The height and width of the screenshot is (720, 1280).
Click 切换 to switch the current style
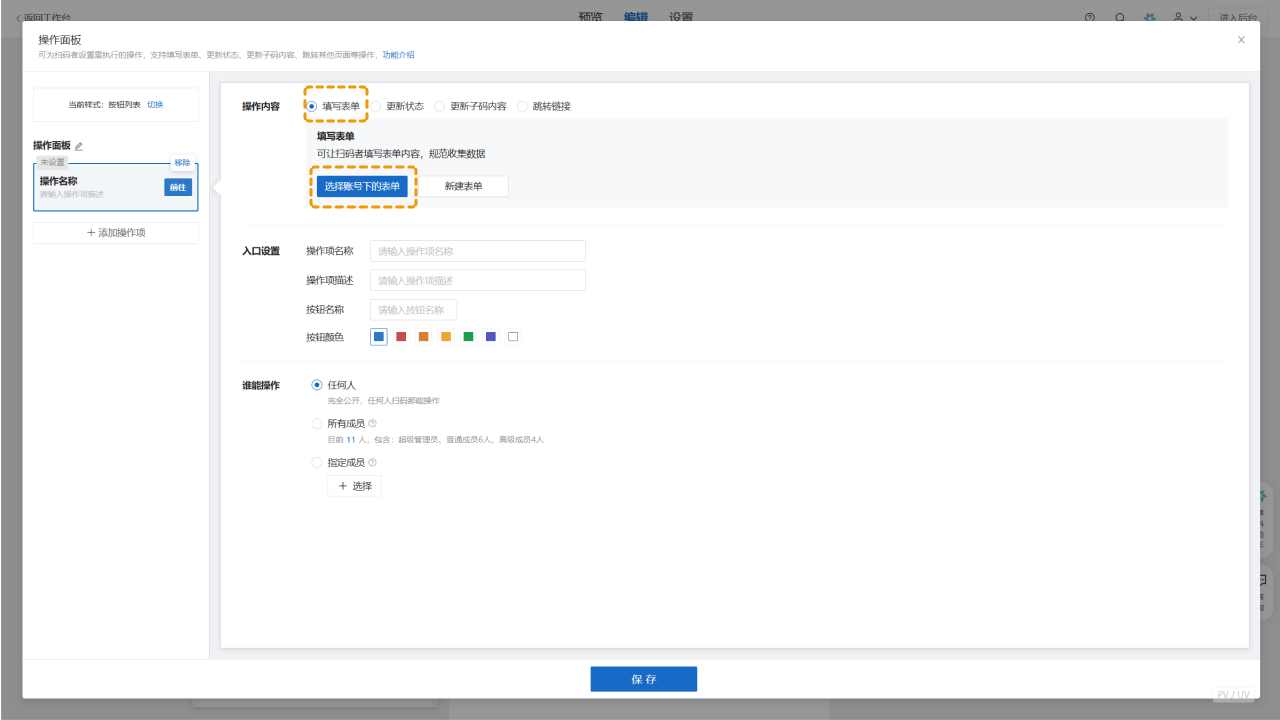tap(155, 105)
